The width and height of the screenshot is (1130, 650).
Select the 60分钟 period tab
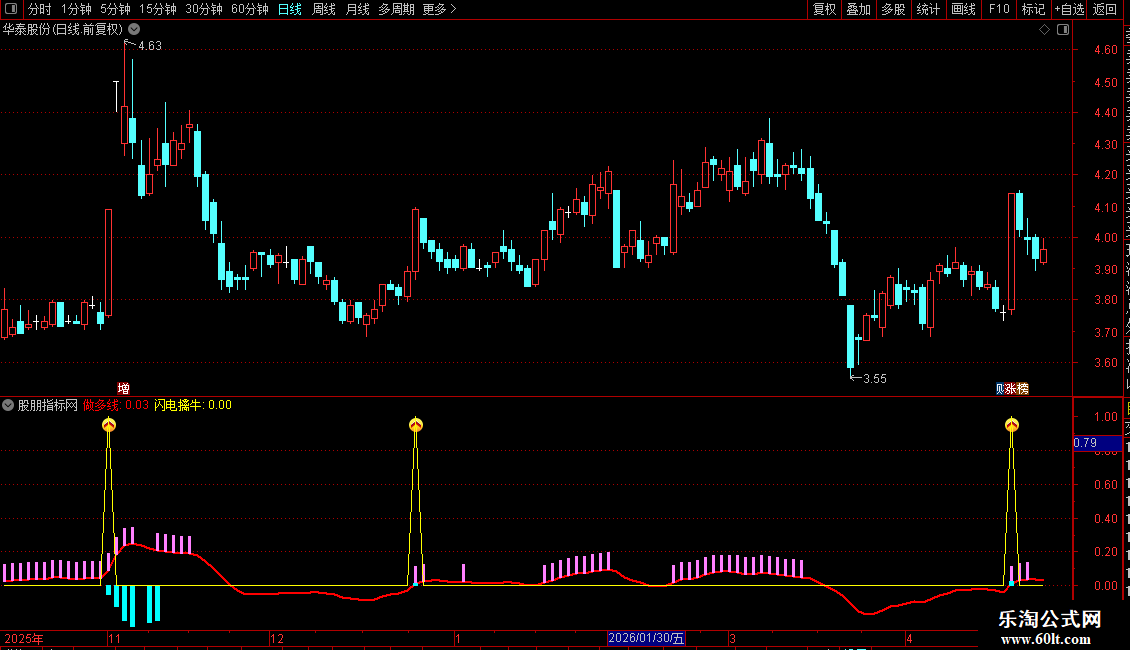coord(249,9)
